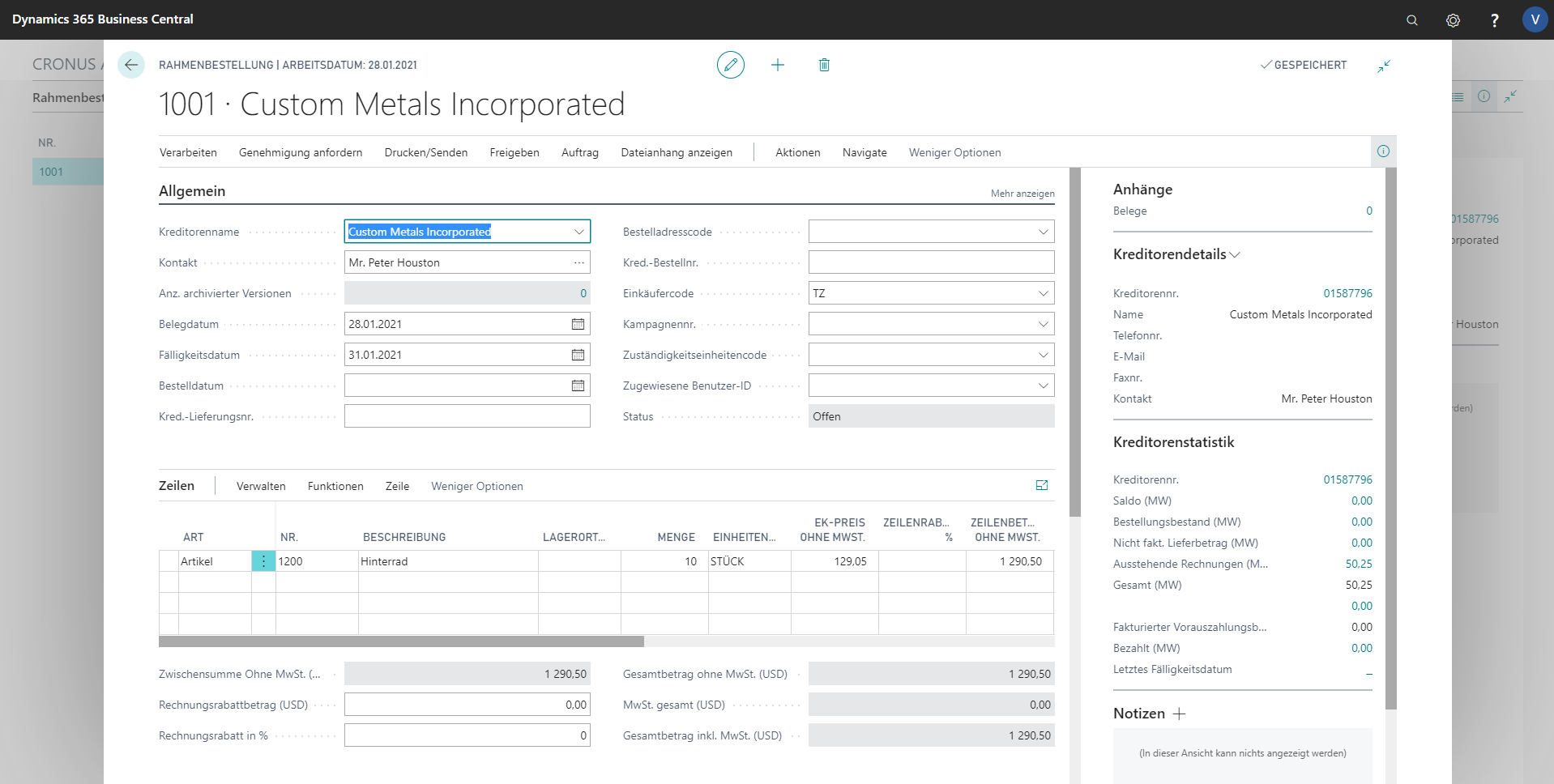Expand the Zuständigkeitseinheitencode dropdown
Viewport: 1554px width, 784px height.
1043,355
